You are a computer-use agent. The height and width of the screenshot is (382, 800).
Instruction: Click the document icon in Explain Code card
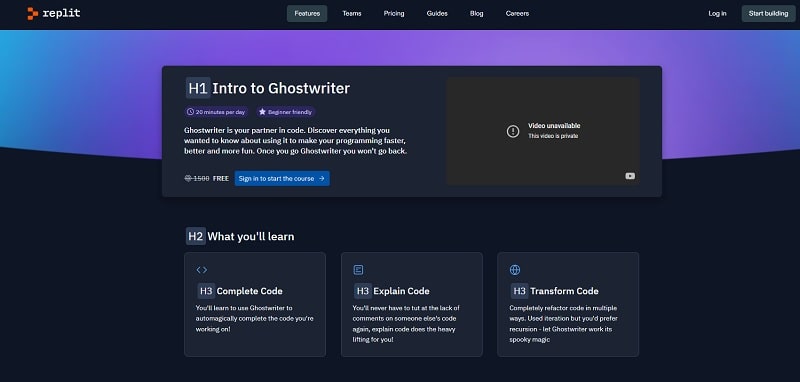coord(358,270)
